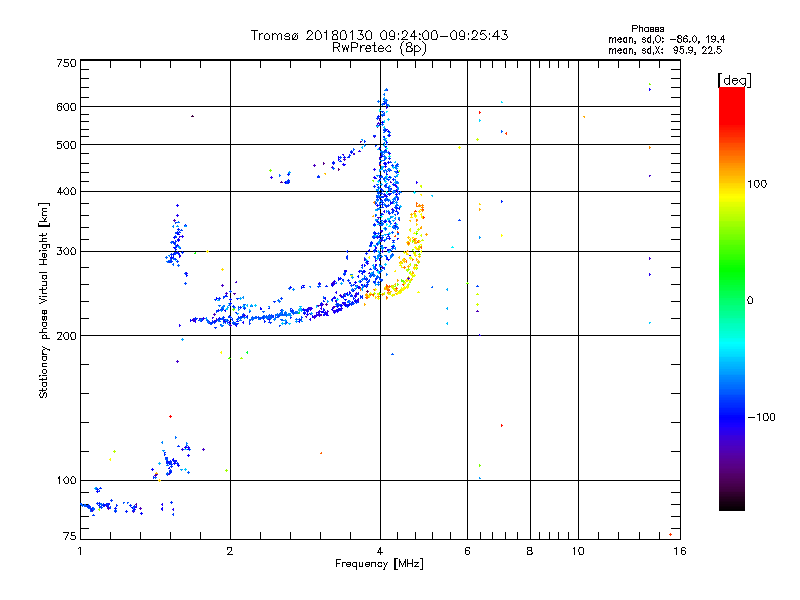
Task: Click the 100 tick label on colorbar
Action: pos(757,184)
